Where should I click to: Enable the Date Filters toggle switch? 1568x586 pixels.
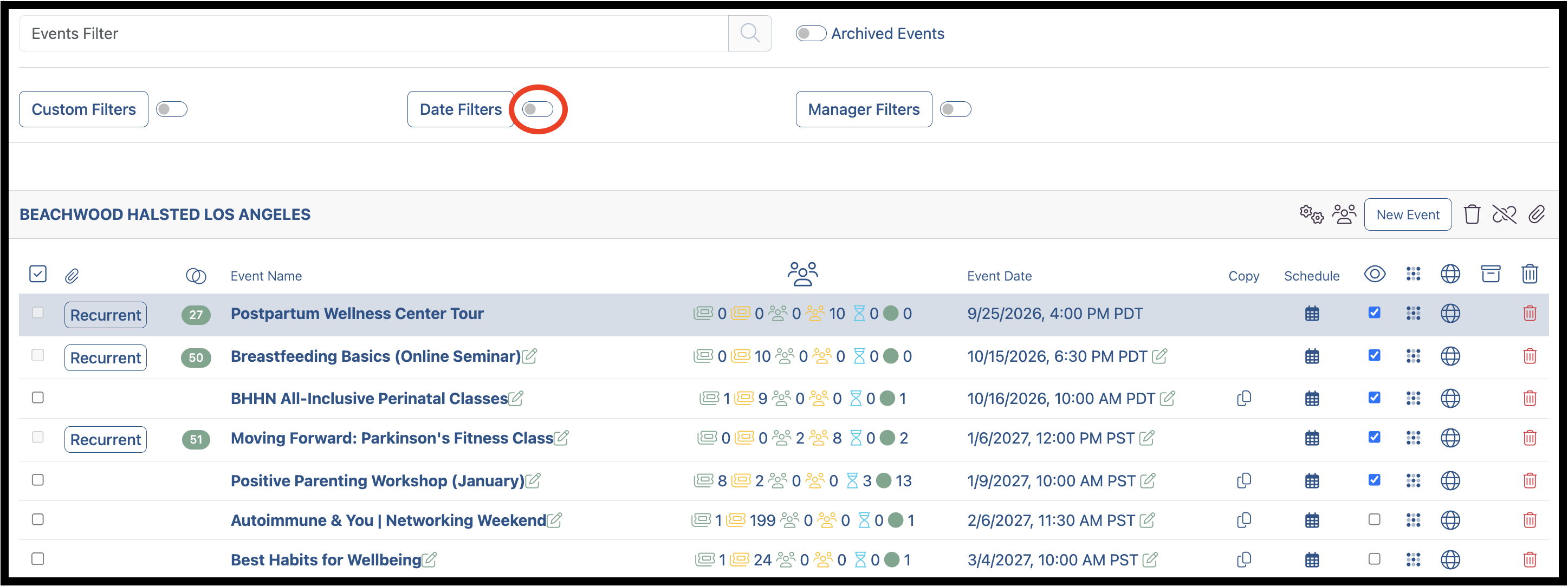point(538,109)
